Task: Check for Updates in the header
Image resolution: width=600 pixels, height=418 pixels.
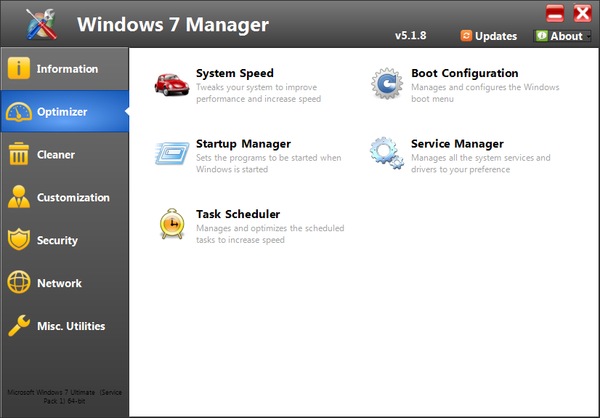Action: pos(488,36)
